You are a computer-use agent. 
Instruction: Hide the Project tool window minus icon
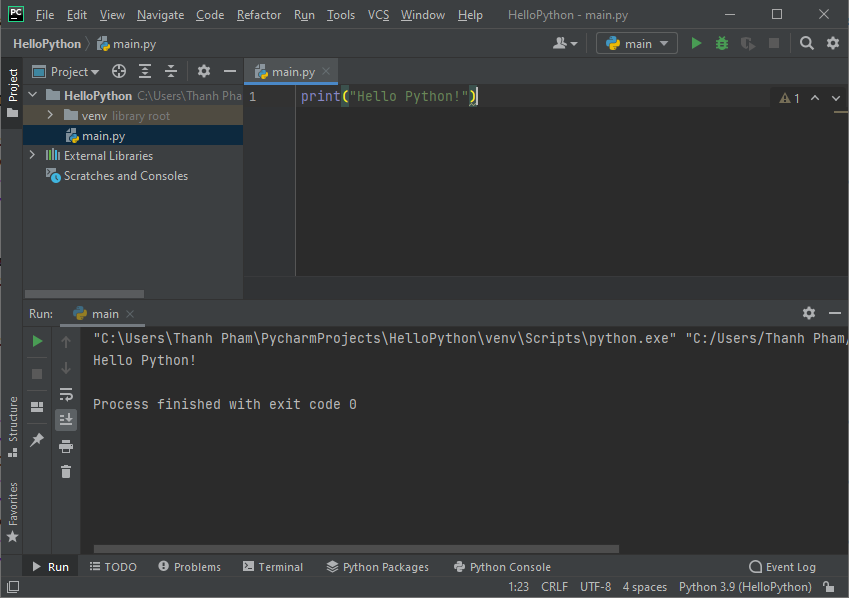230,72
